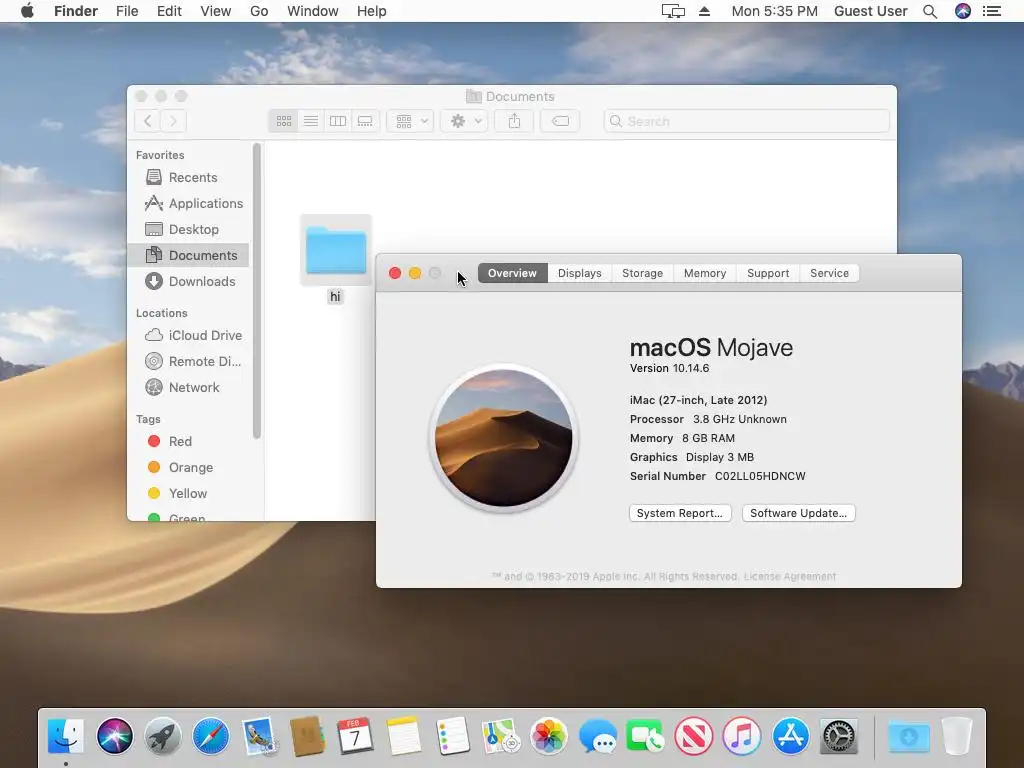Select Red tag in sidebar
The width and height of the screenshot is (1024, 768).
(x=190, y=441)
